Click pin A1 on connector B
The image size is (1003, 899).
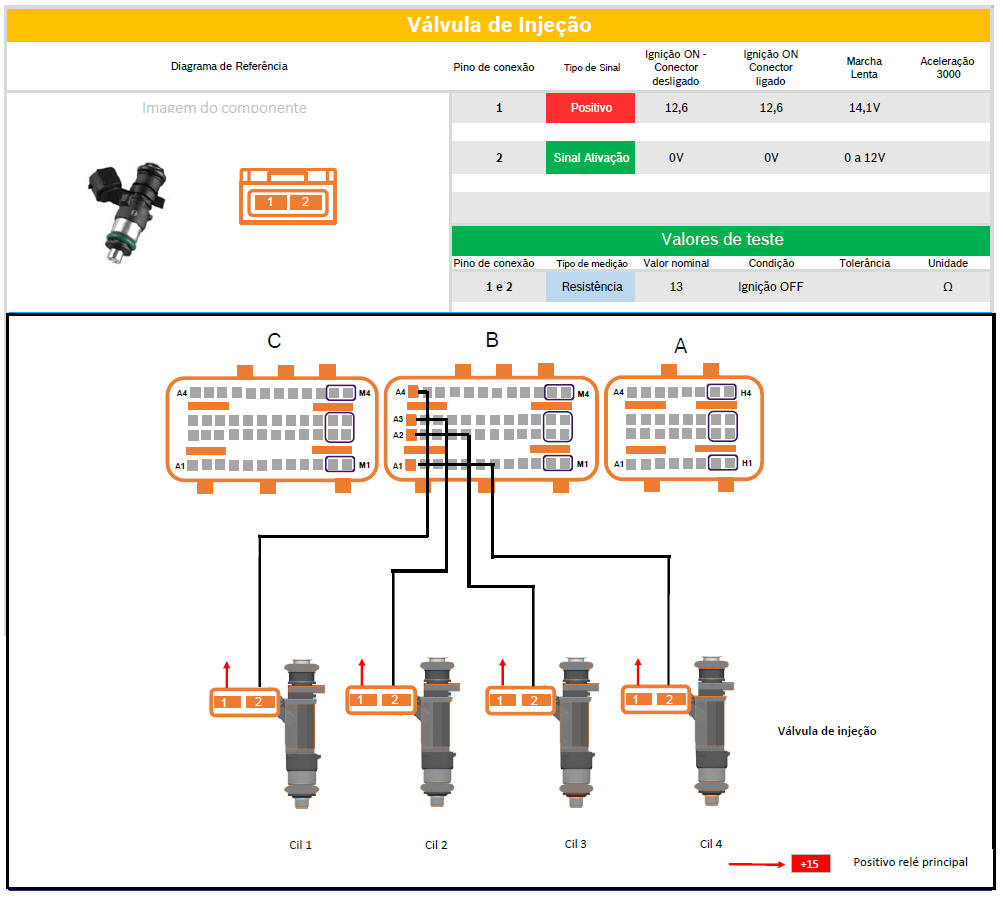[x=413, y=465]
